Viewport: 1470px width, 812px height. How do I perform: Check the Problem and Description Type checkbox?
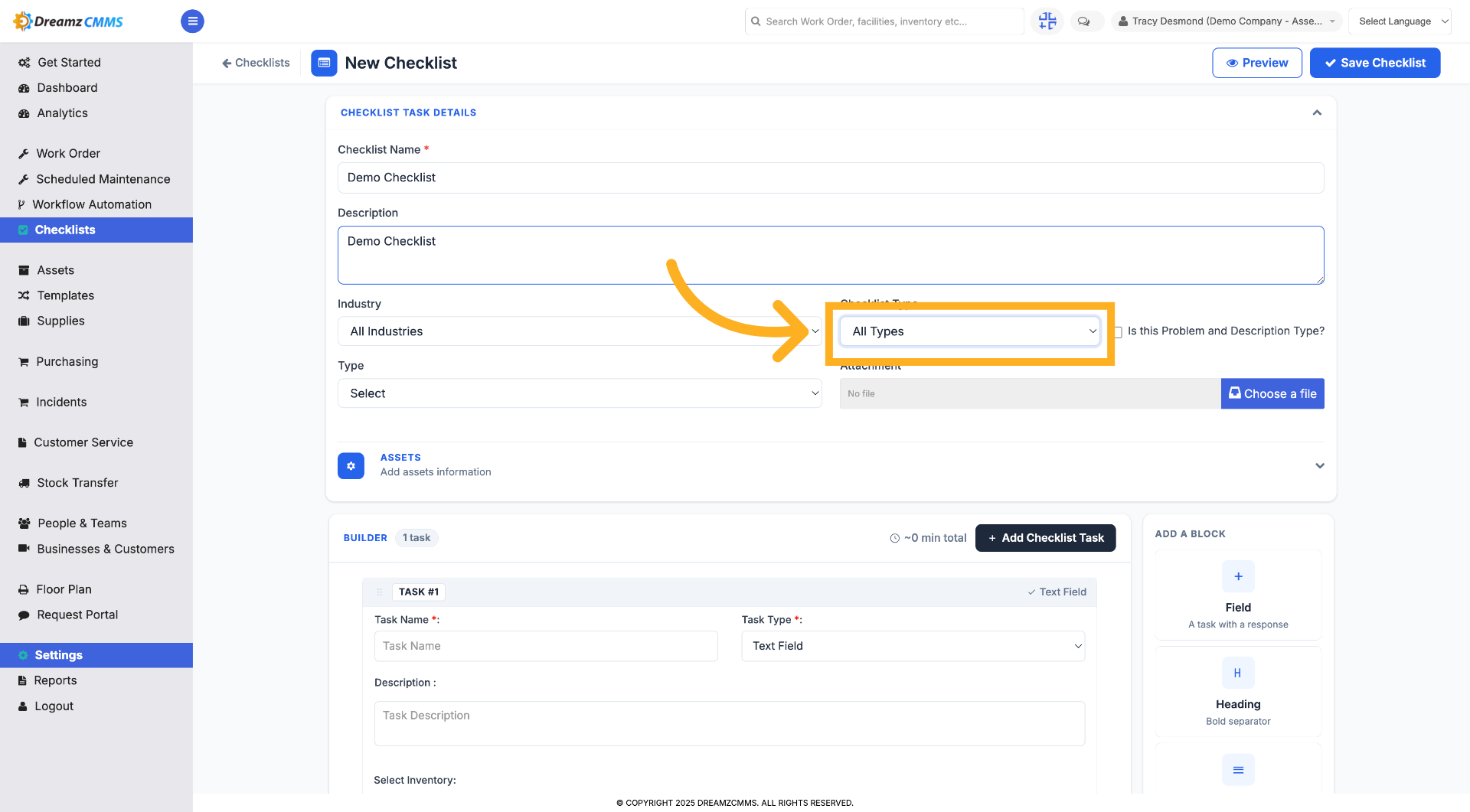pyautogui.click(x=1119, y=332)
